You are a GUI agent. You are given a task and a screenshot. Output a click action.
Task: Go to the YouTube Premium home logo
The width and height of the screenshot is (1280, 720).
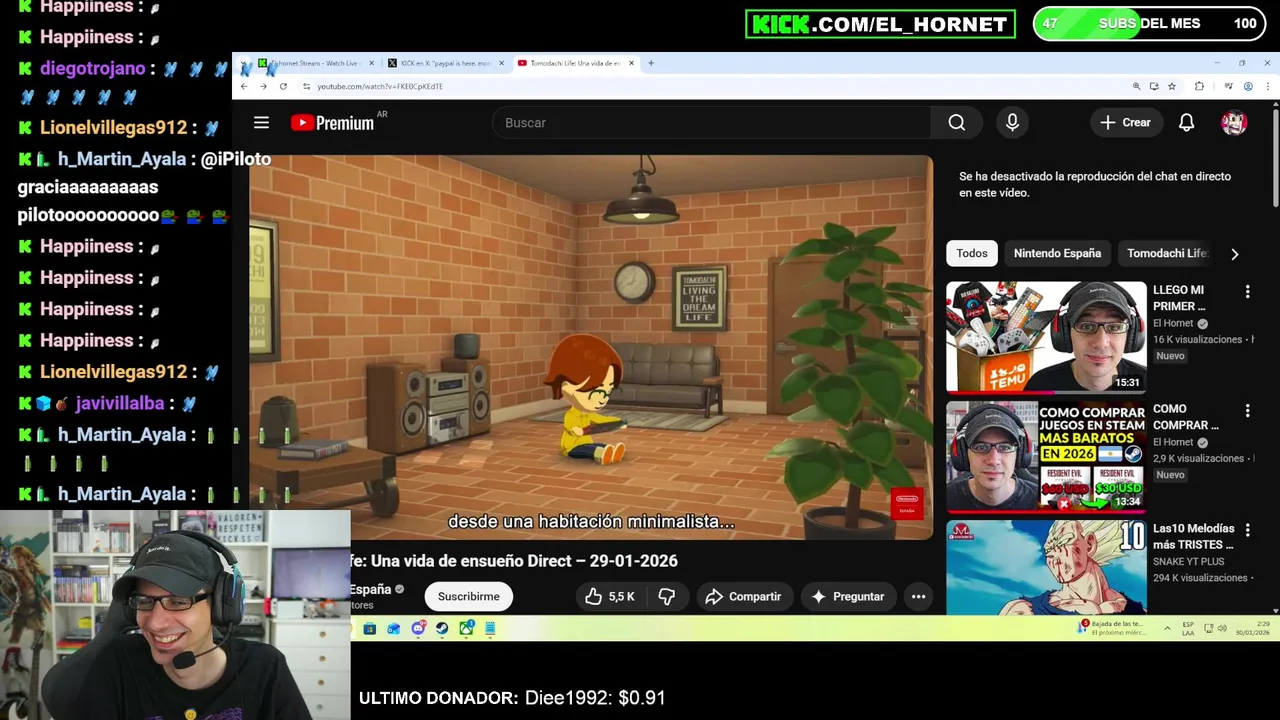[332, 123]
